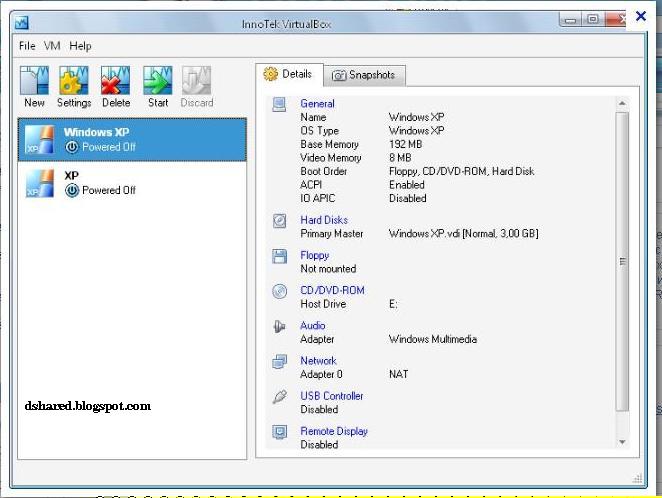
Task: Click the blue X overlay close button
Action: click(641, 16)
